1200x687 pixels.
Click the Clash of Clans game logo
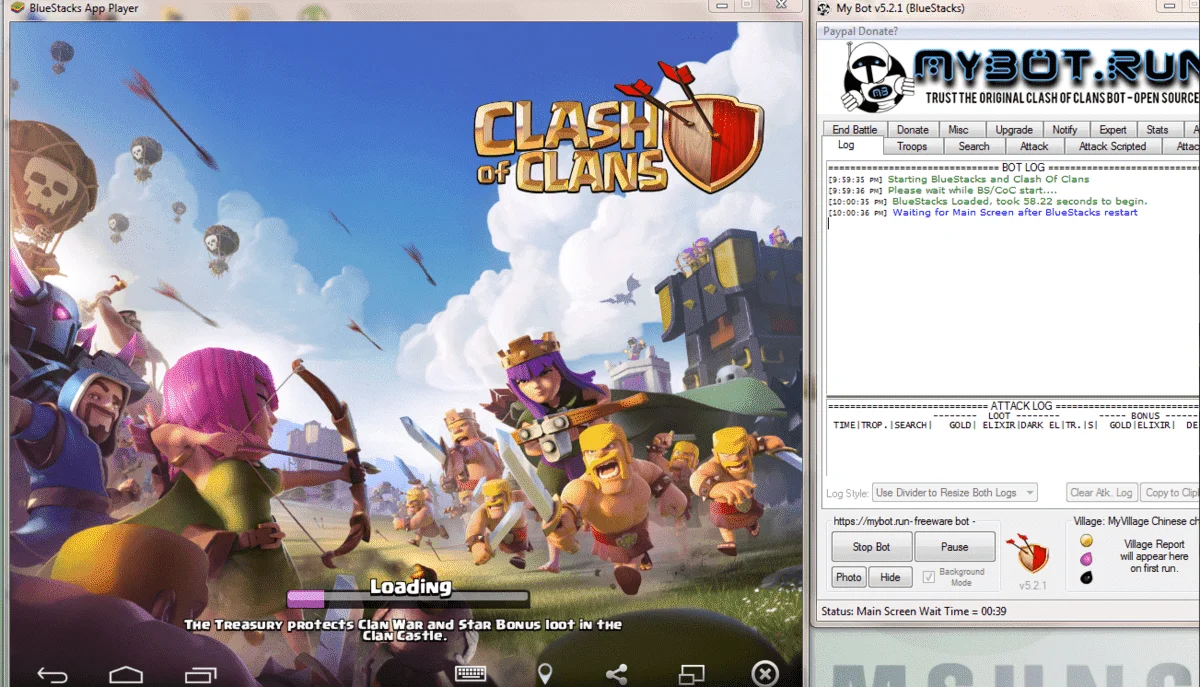pos(619,127)
